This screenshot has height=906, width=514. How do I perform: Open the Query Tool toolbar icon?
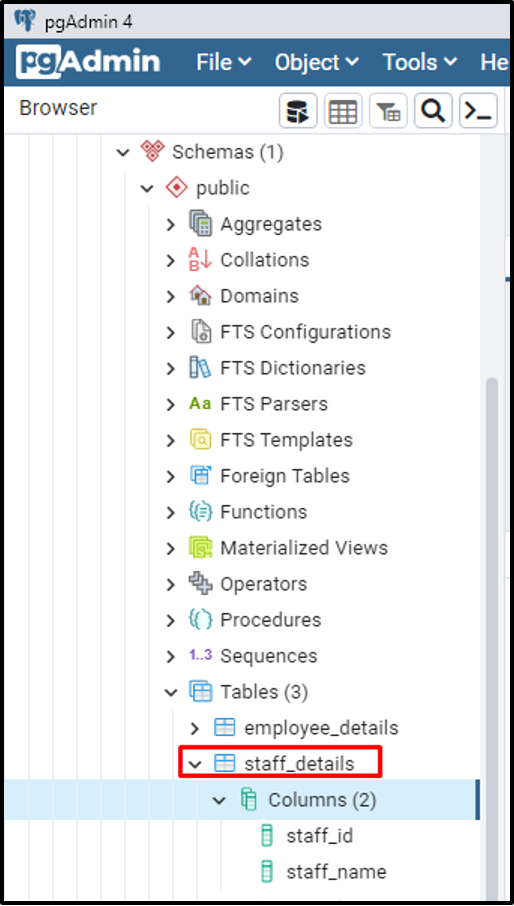(298, 110)
